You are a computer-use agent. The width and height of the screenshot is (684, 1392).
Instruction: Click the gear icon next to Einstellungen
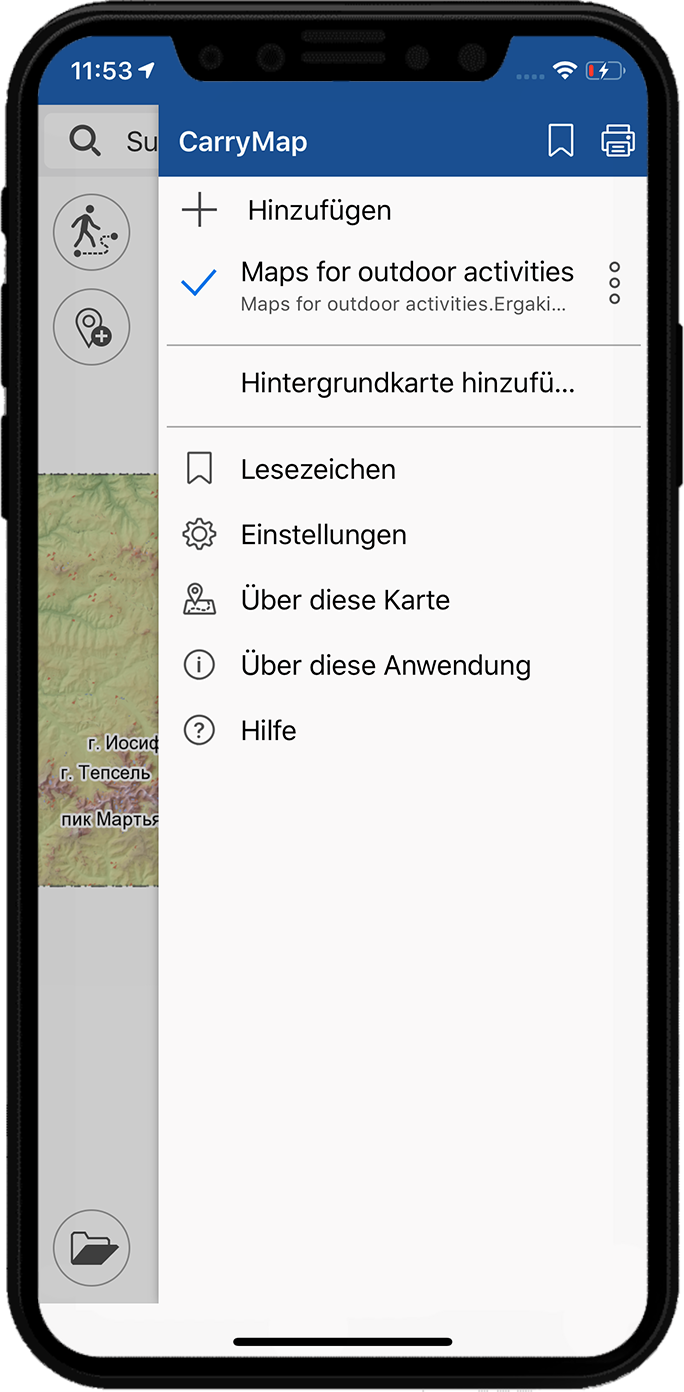click(x=200, y=535)
